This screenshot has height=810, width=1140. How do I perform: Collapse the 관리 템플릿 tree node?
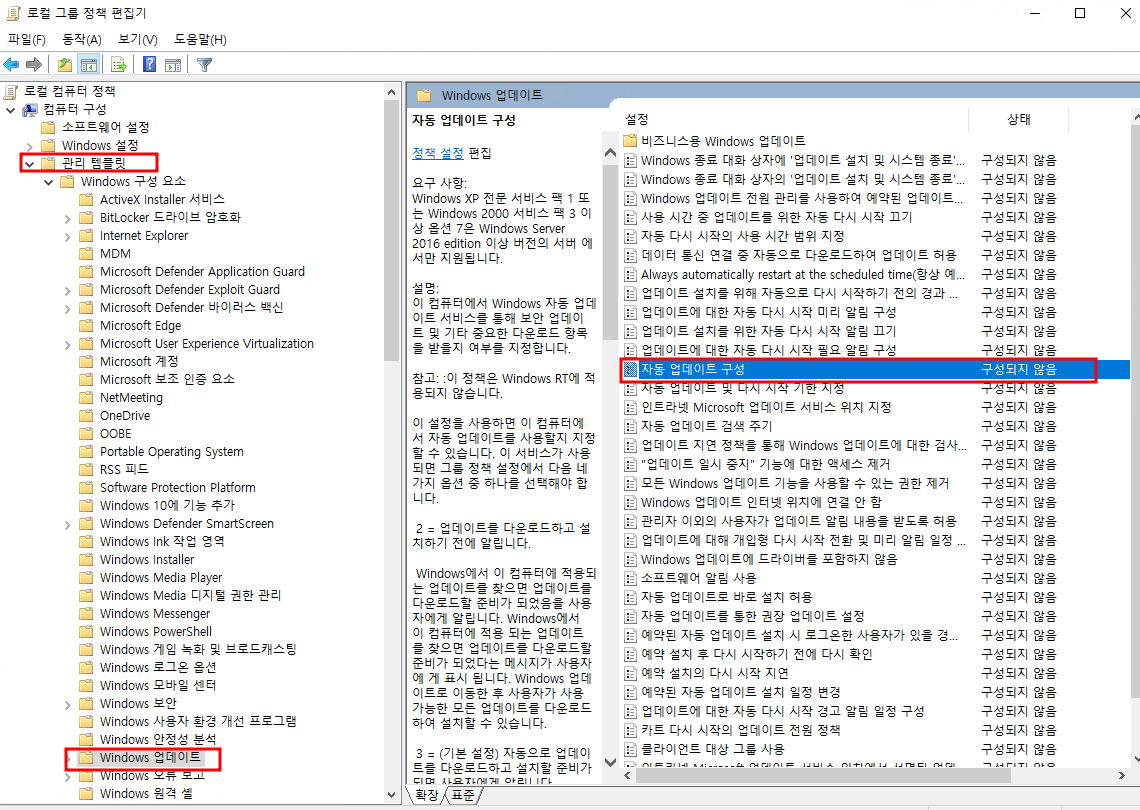tap(29, 164)
